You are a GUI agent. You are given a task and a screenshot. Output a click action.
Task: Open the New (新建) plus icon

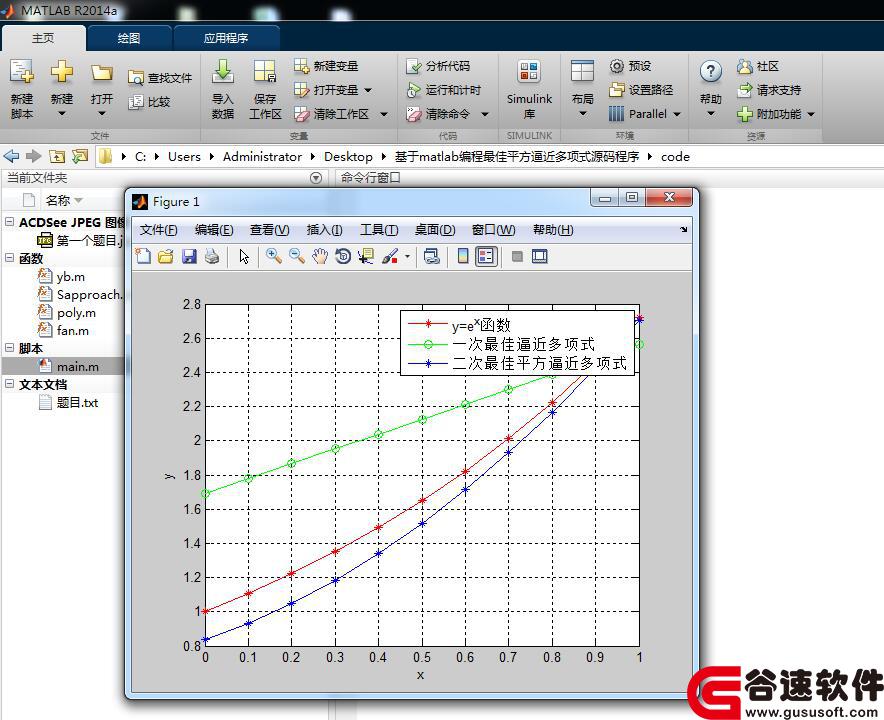point(61,72)
